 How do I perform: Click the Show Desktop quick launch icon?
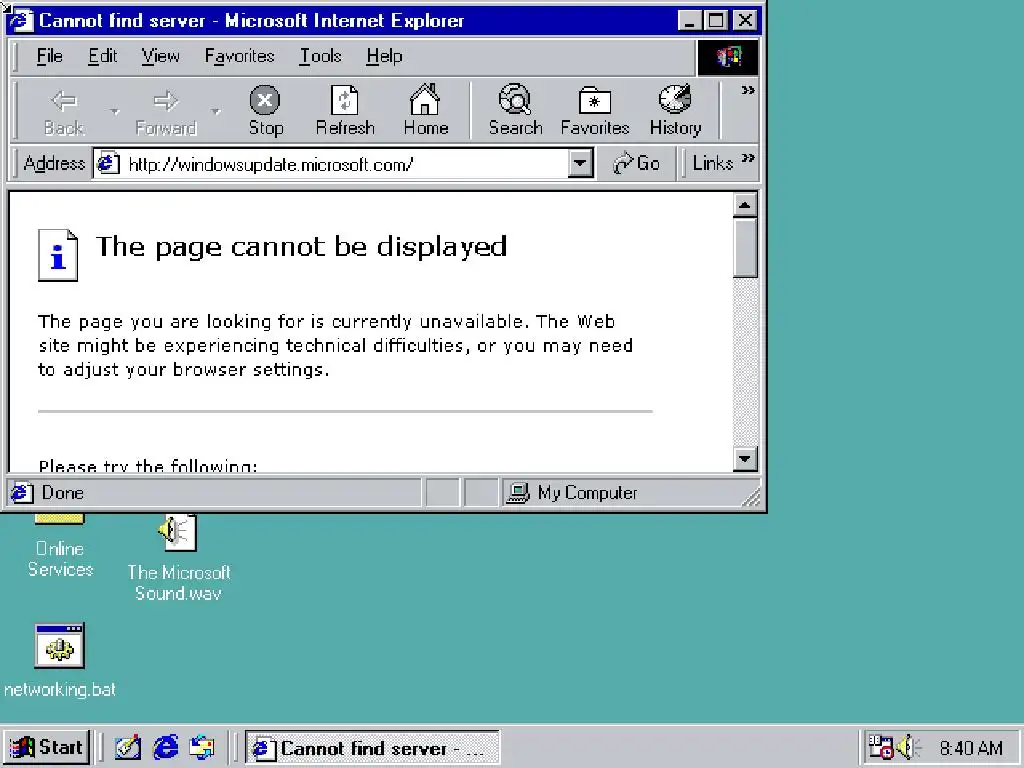pos(128,747)
